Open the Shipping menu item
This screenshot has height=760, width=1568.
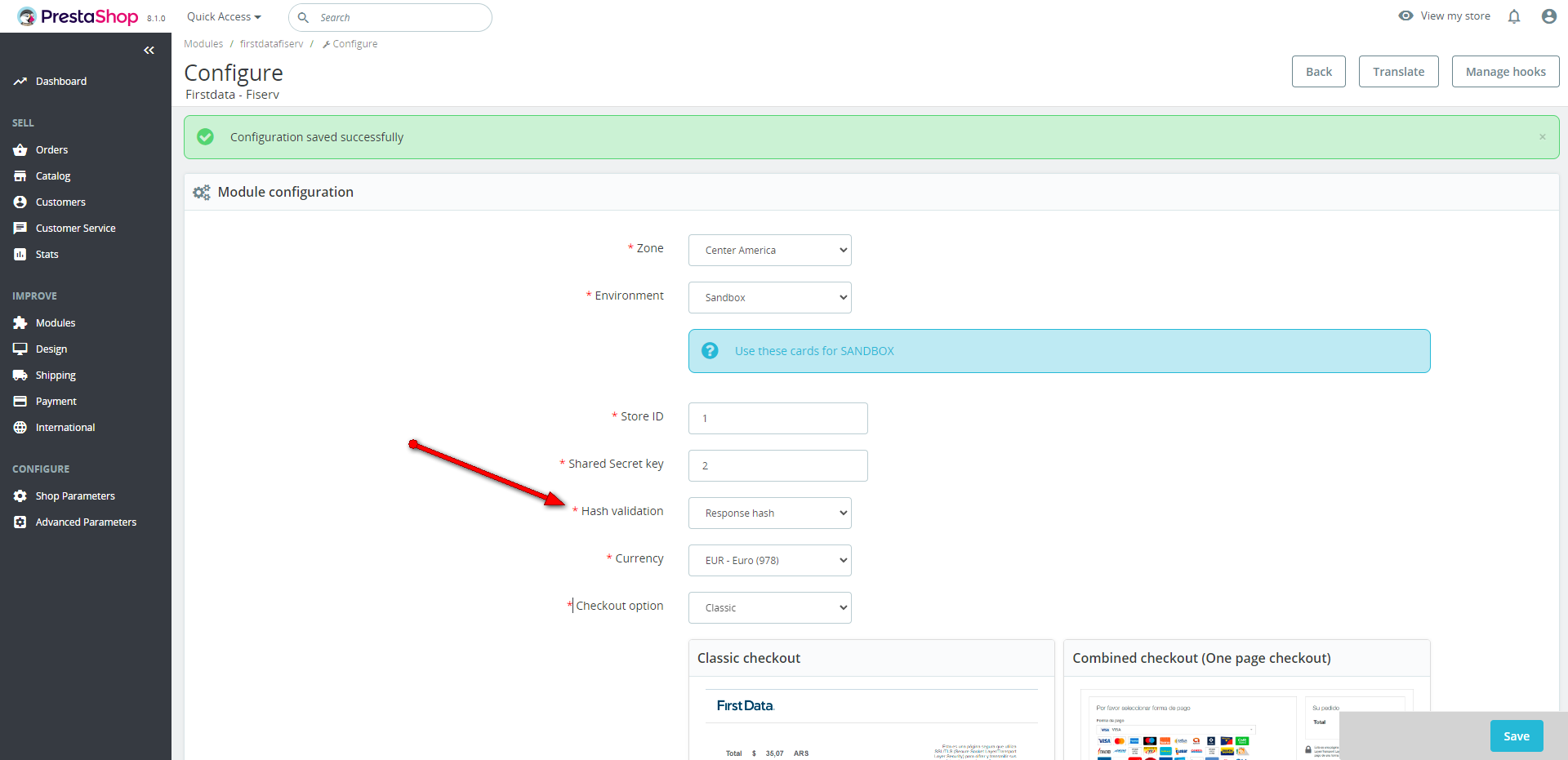tap(56, 376)
